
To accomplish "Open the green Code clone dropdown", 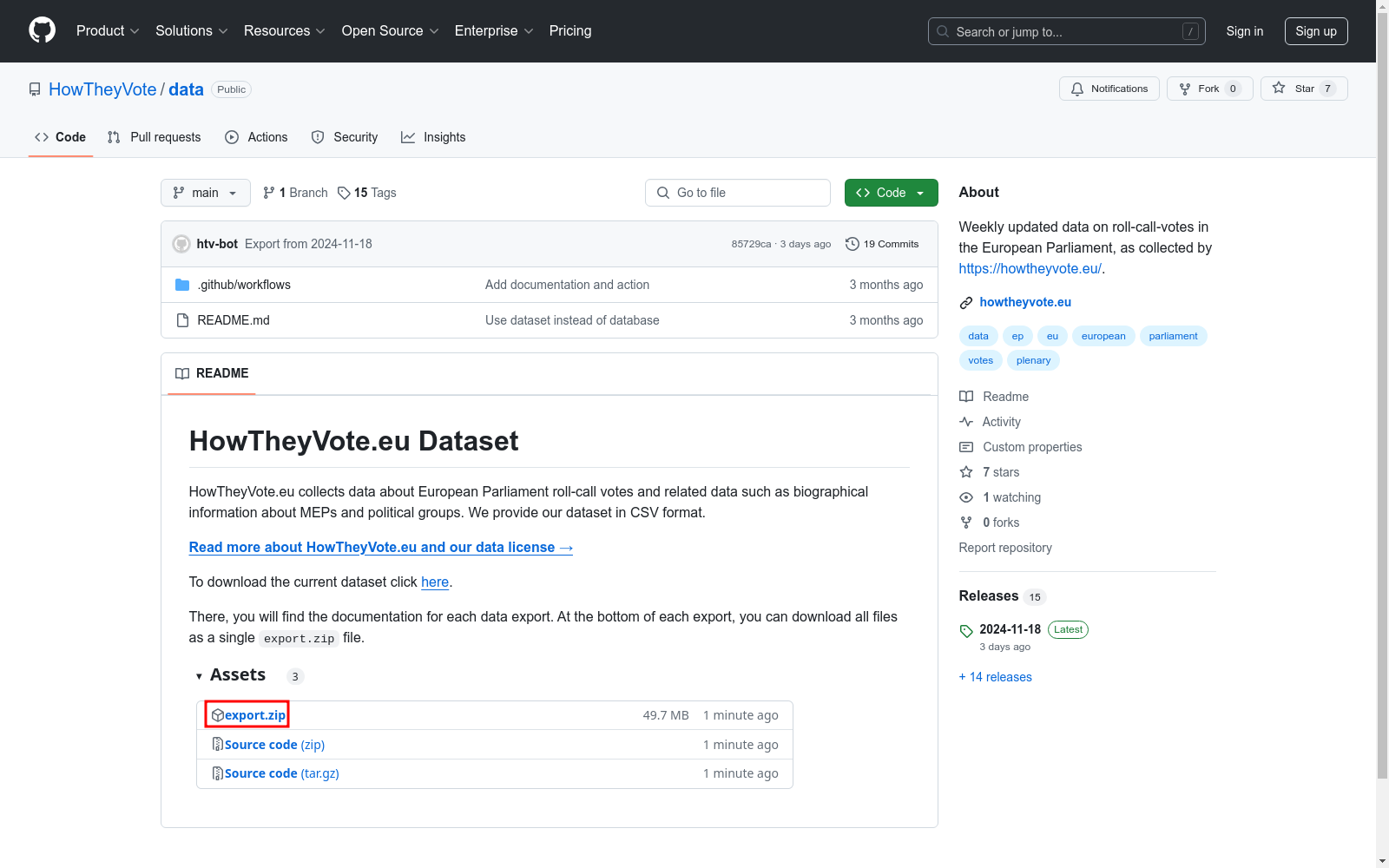I will tap(892, 193).
